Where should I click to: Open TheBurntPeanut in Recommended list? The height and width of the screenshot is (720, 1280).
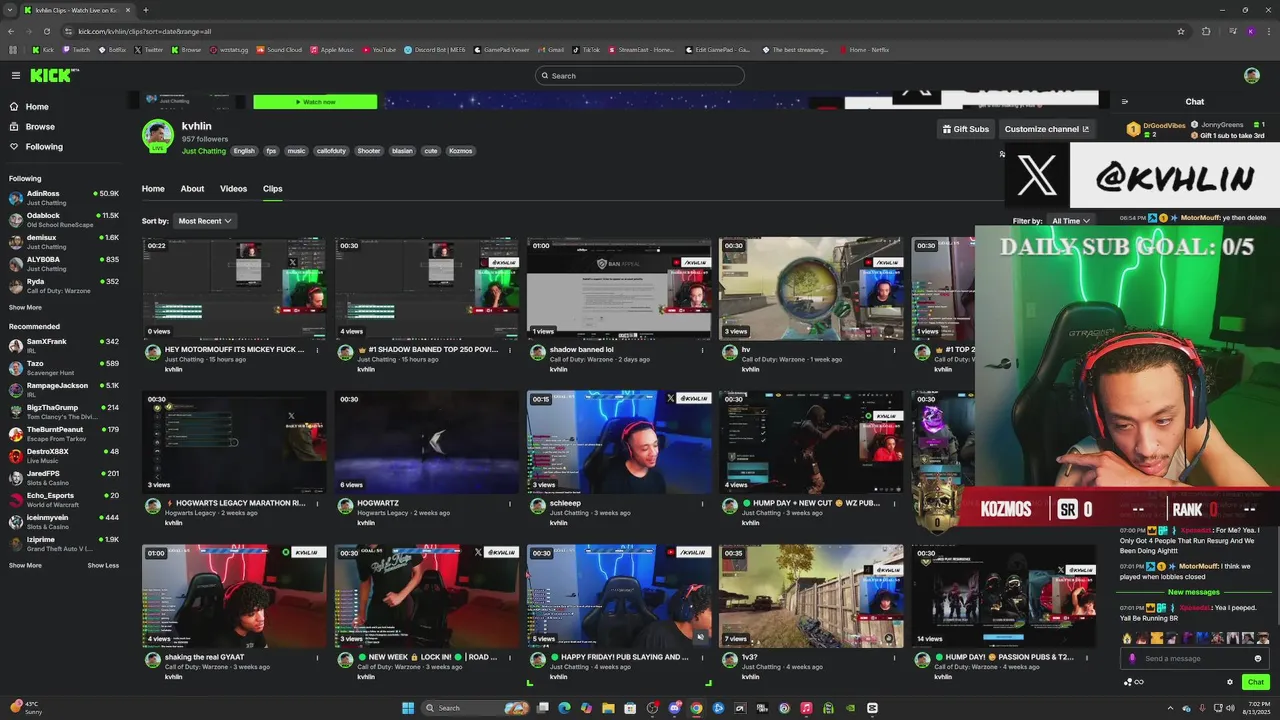coord(64,433)
